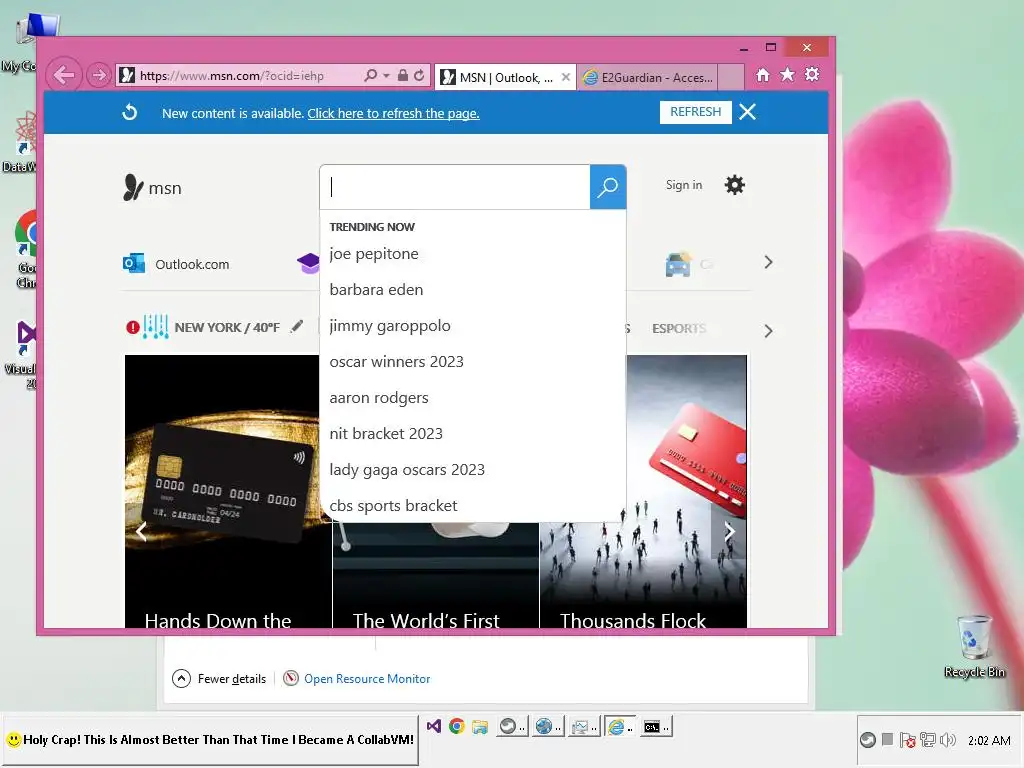The height and width of the screenshot is (768, 1024).
Task: Click the volume speaker tray icon
Action: [948, 740]
